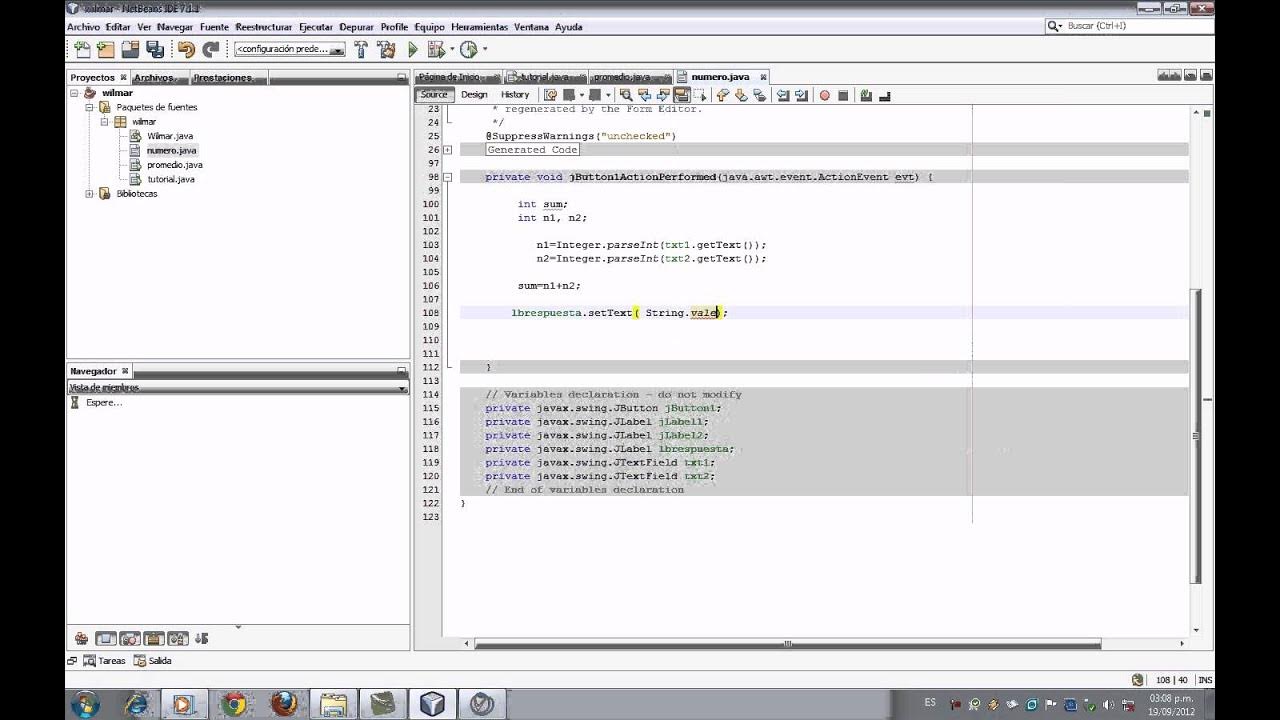Viewport: 1280px width, 720px height.
Task: Open the Tareas window button
Action: point(105,661)
